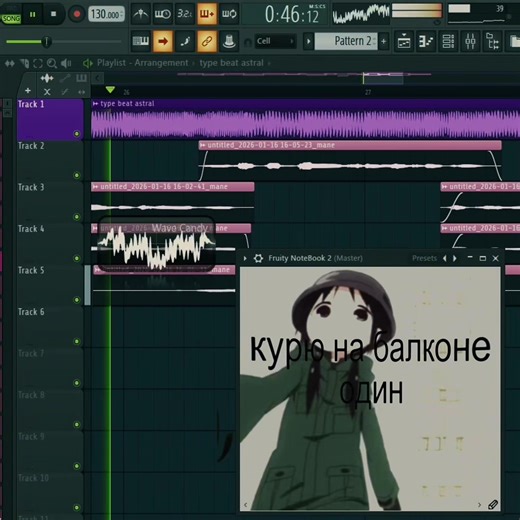Open the Piano roll view icon
Viewport: 520px width, 520px height.
click(x=426, y=42)
